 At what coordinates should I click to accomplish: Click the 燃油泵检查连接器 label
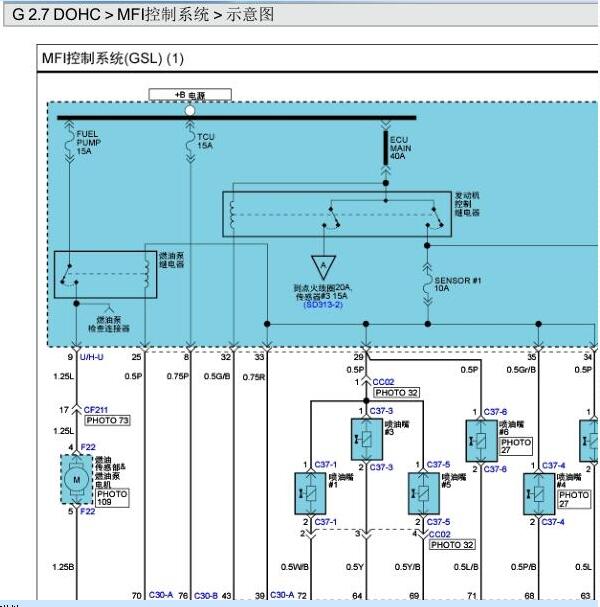tap(109, 324)
